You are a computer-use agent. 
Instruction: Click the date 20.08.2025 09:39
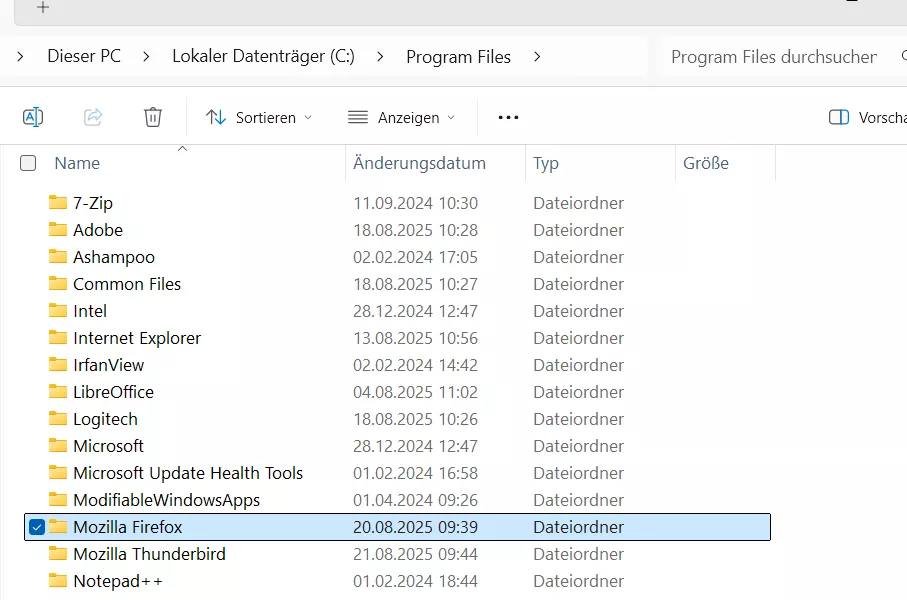[x=416, y=527]
